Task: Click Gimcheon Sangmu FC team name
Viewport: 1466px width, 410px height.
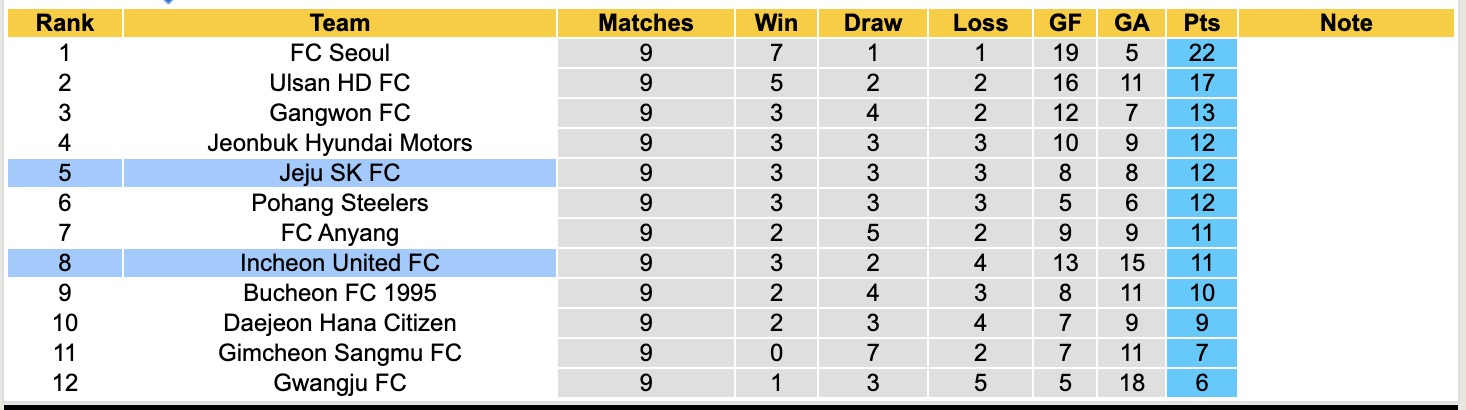Action: pos(340,353)
